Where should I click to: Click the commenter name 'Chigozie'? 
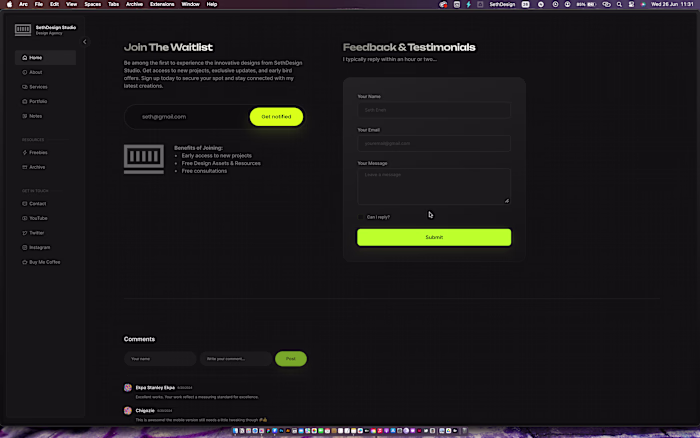pyautogui.click(x=145, y=410)
